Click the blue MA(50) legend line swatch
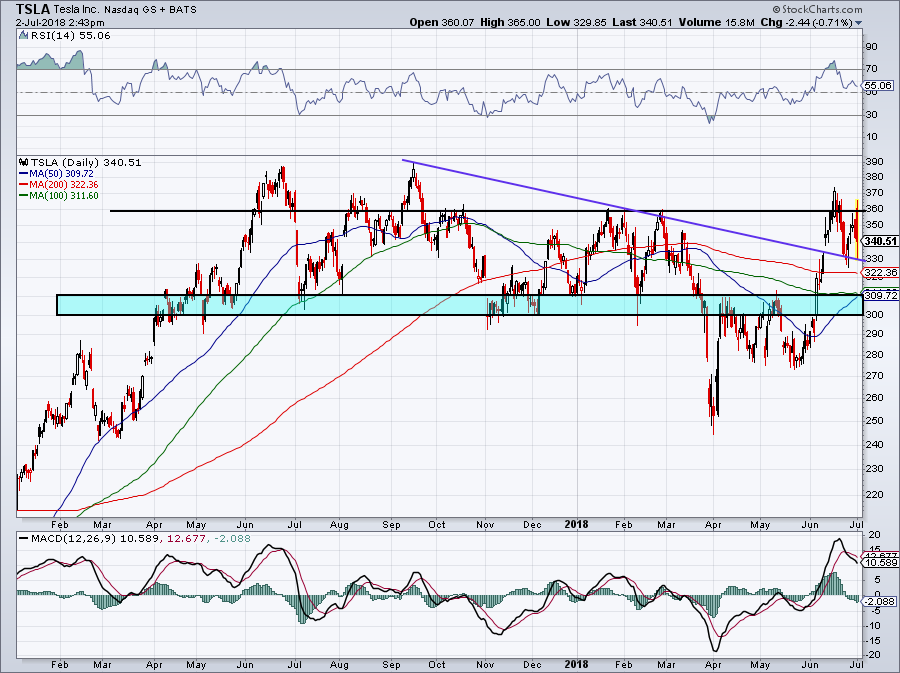This screenshot has width=900, height=673. pyautogui.click(x=24, y=174)
